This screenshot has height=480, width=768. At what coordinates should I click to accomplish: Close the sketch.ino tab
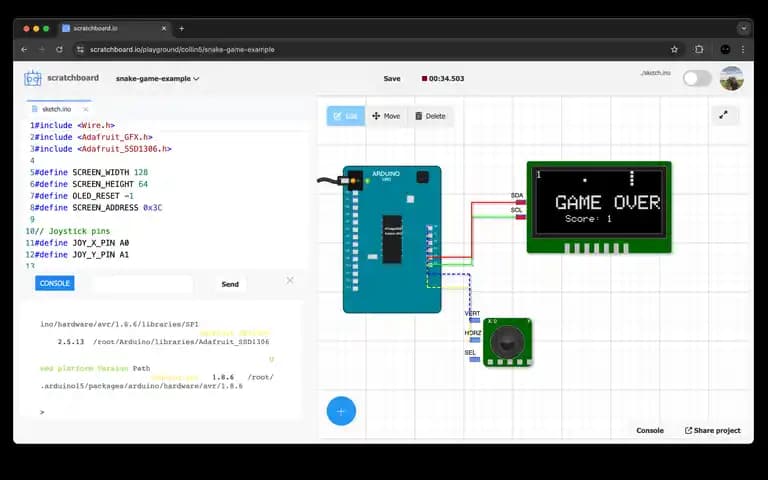pos(86,109)
